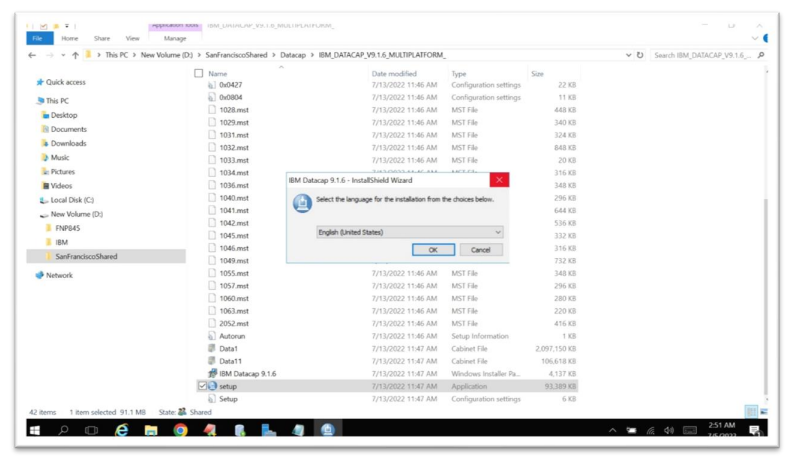Launch Google Chrome from the taskbar
This screenshot has width=787, height=461.
[x=180, y=430]
